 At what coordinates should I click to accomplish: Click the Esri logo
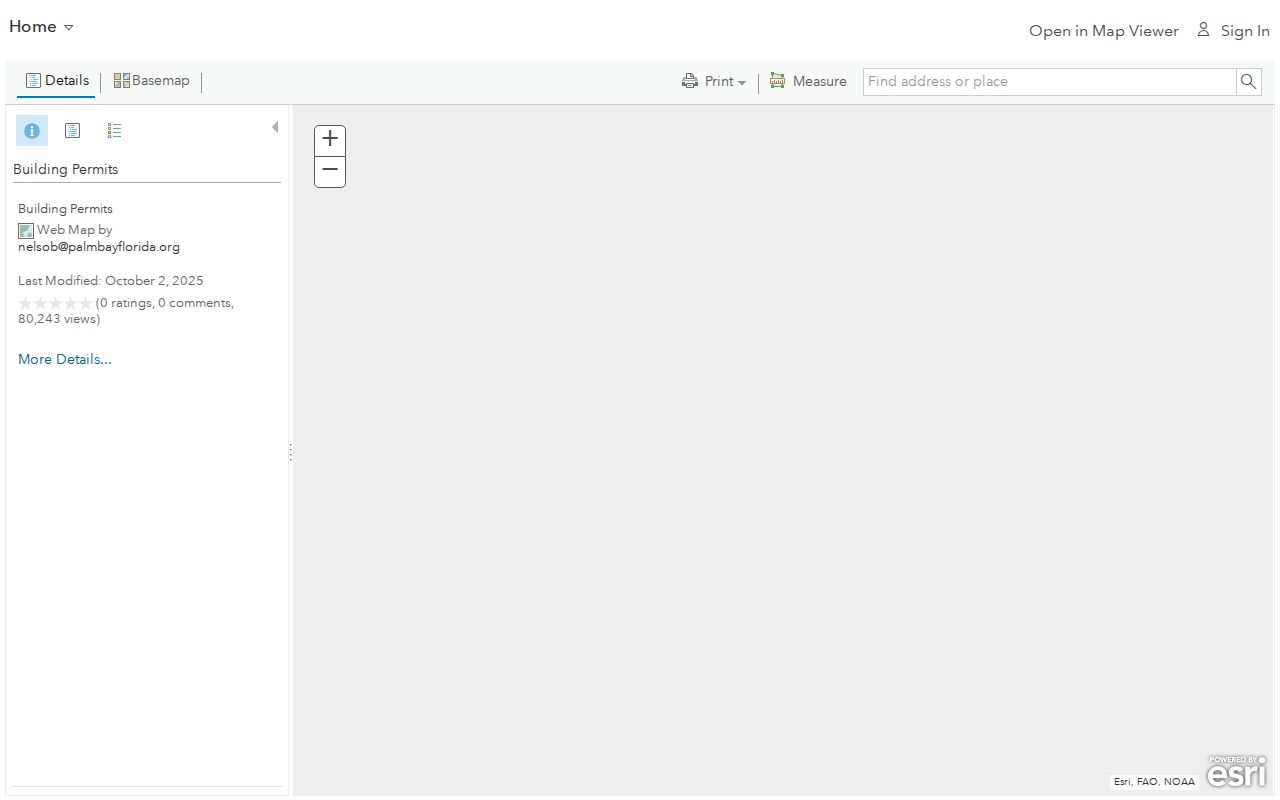click(1237, 771)
